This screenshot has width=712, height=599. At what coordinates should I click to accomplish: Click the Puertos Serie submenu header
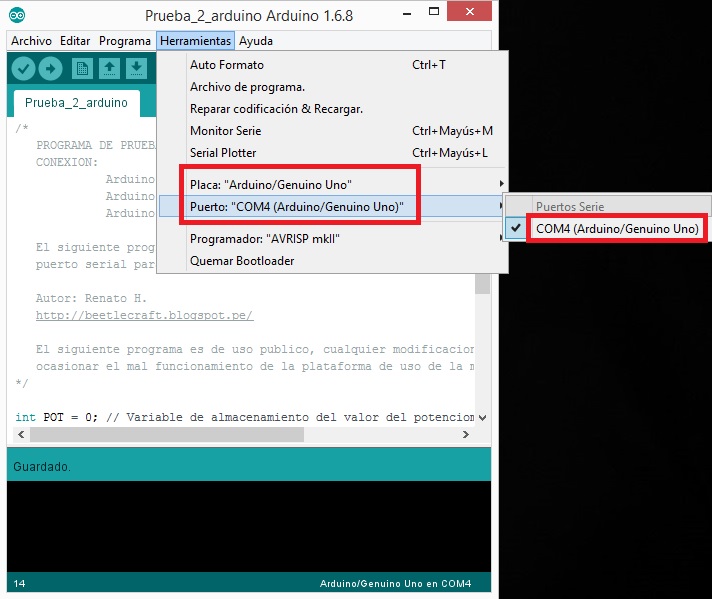608,207
